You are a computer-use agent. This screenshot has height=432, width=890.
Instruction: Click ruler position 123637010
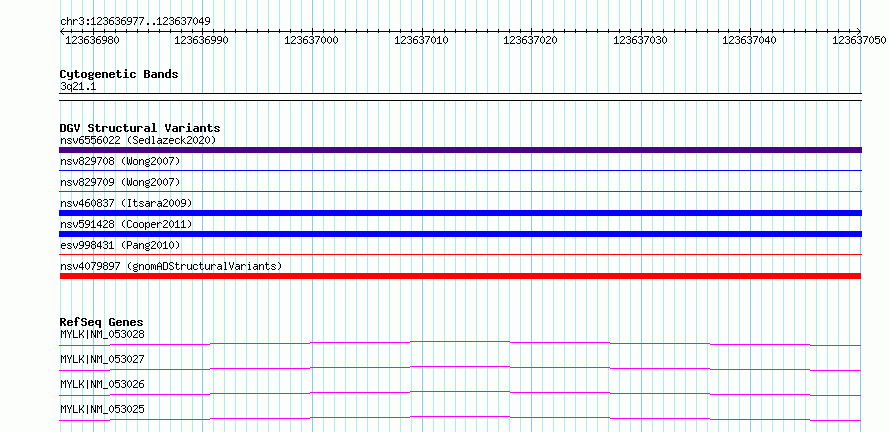pos(419,40)
